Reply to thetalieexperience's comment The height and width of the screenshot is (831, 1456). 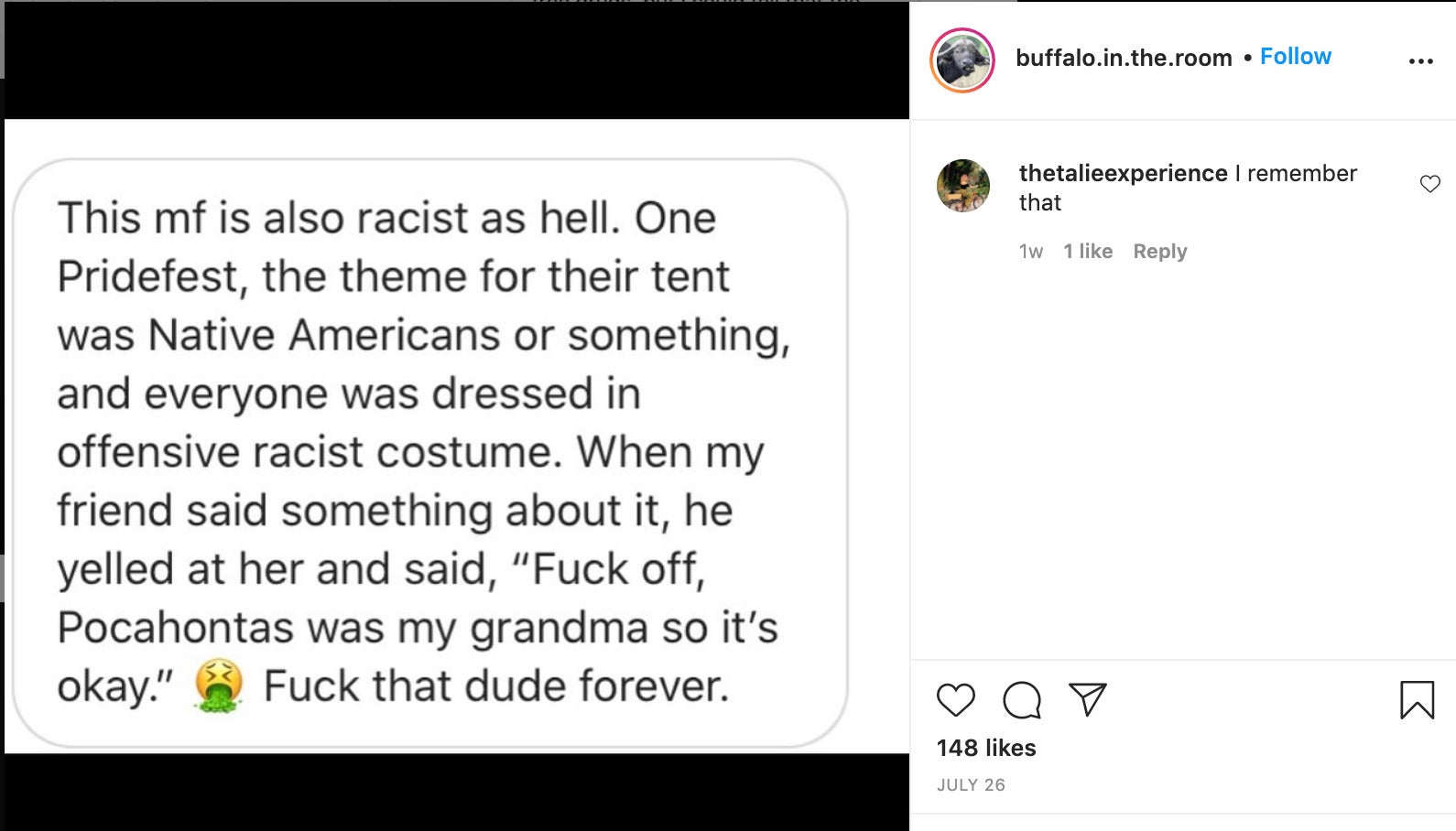coord(1159,252)
